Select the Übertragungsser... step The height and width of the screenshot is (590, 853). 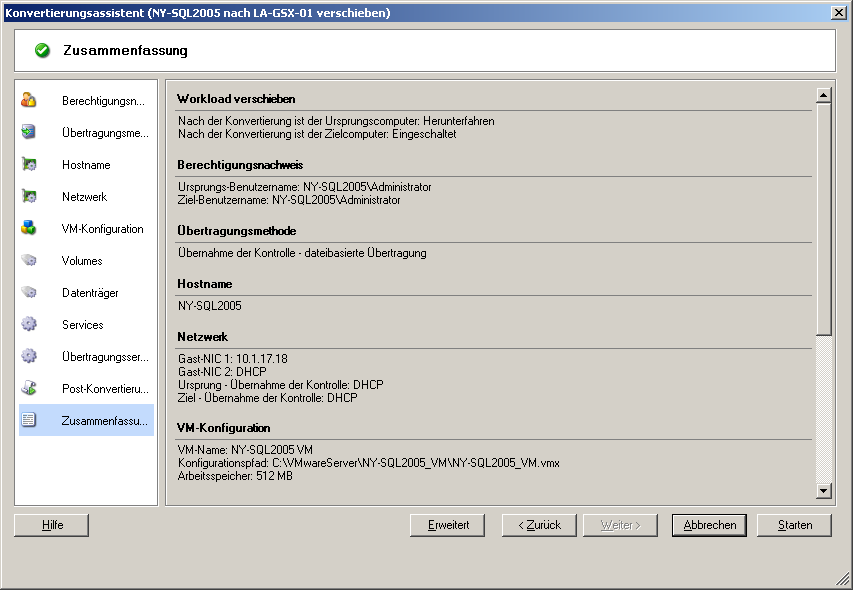click(86, 357)
